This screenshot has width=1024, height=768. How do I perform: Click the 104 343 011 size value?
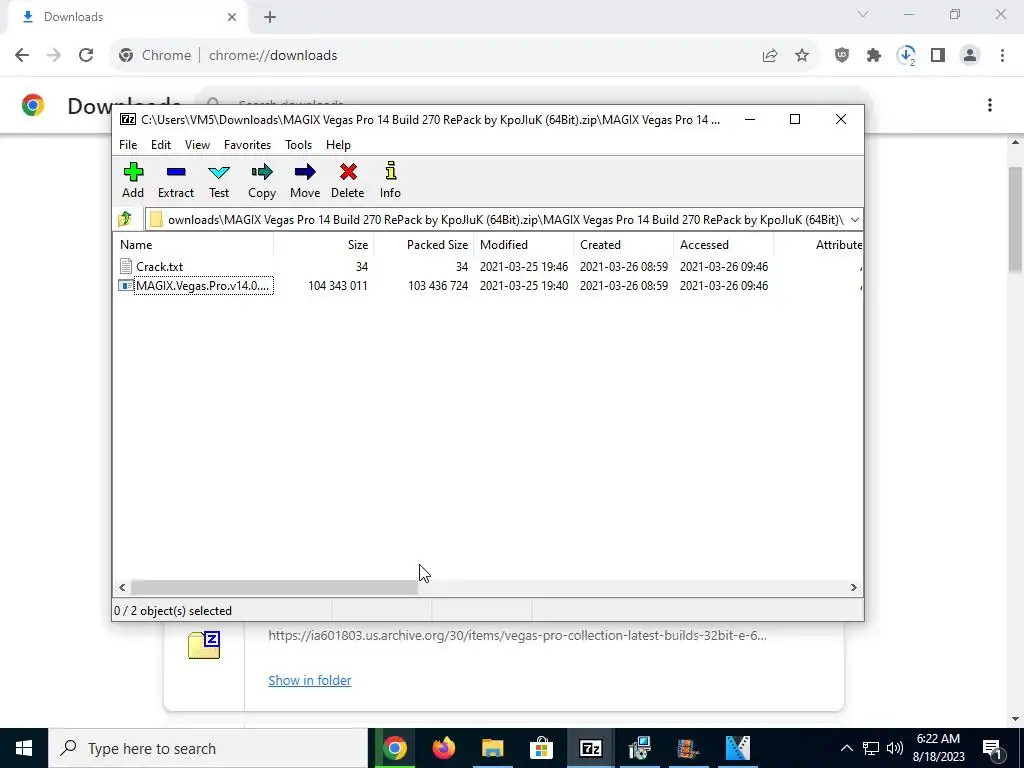(x=338, y=286)
